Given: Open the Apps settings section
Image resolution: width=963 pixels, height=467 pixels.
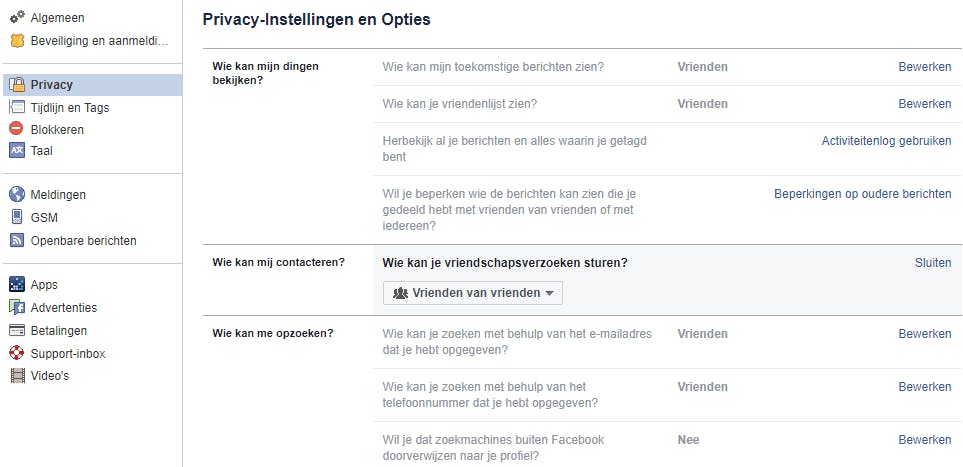Looking at the screenshot, I should 44,285.
